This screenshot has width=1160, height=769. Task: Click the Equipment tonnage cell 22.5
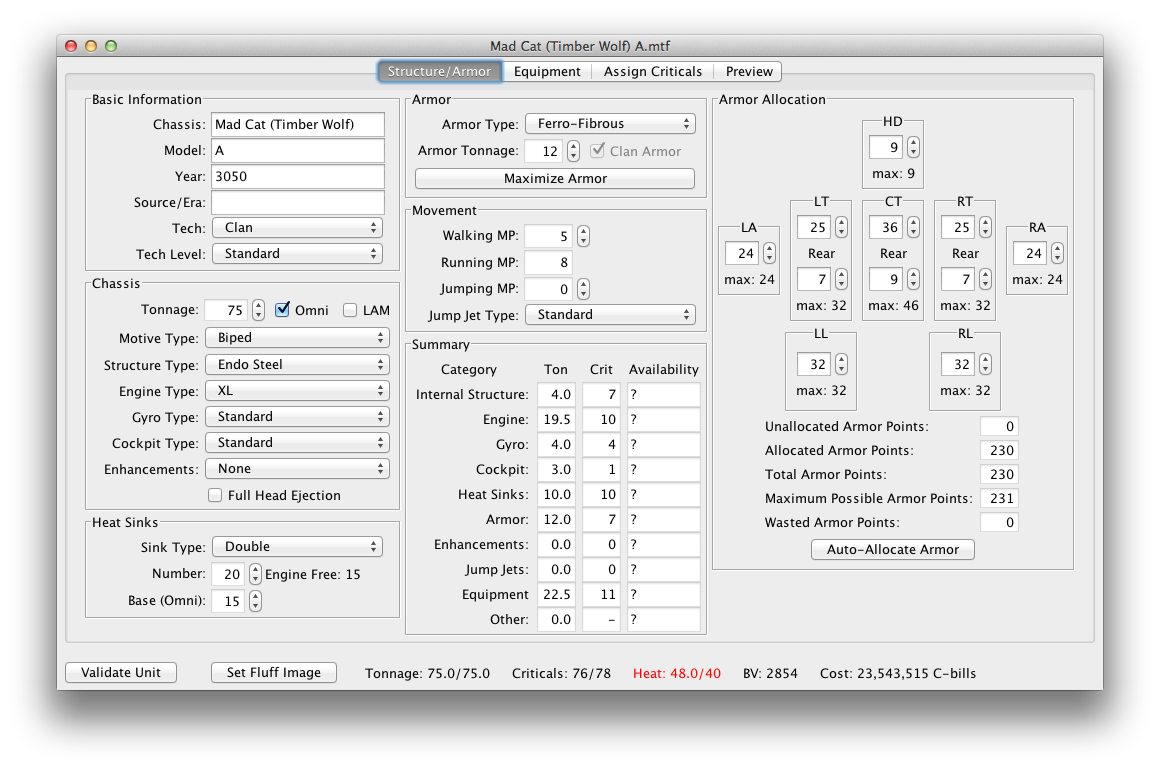(x=557, y=594)
